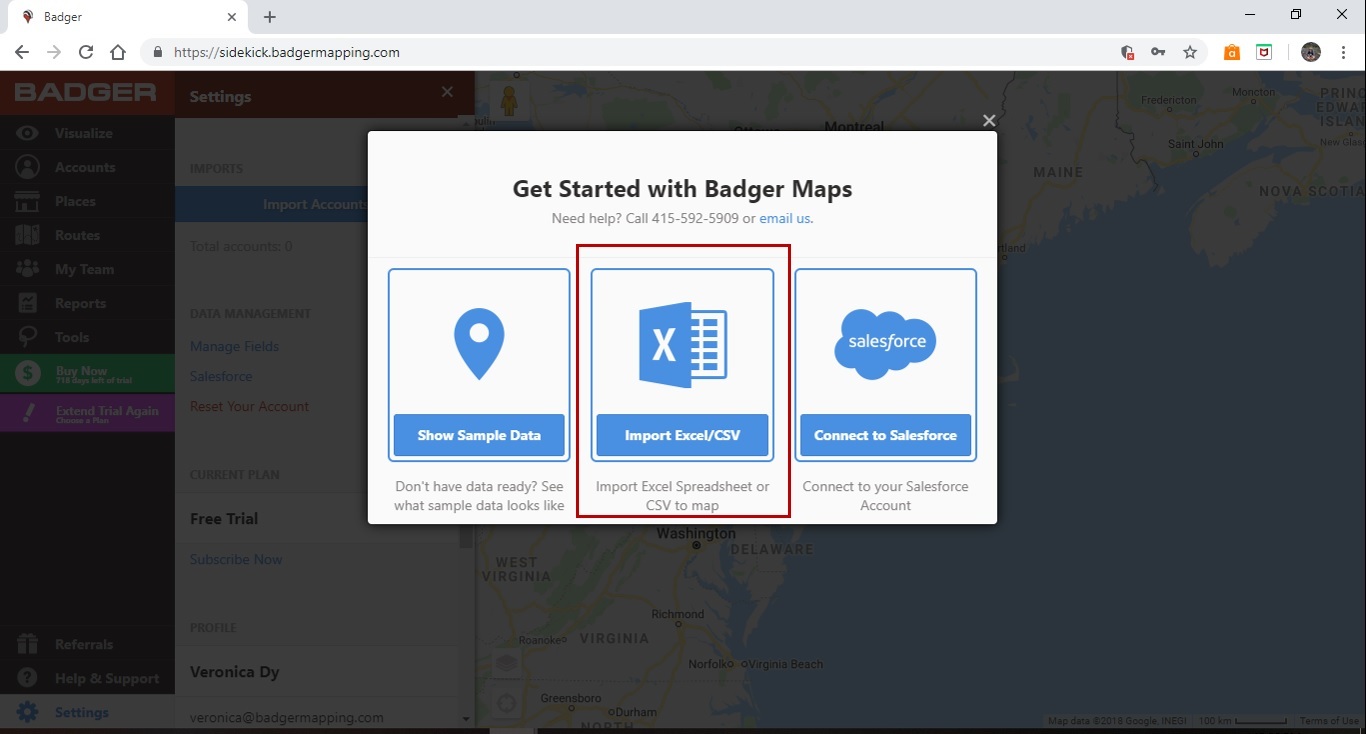
Task: Open the Chrome profile avatar
Action: (x=1311, y=52)
